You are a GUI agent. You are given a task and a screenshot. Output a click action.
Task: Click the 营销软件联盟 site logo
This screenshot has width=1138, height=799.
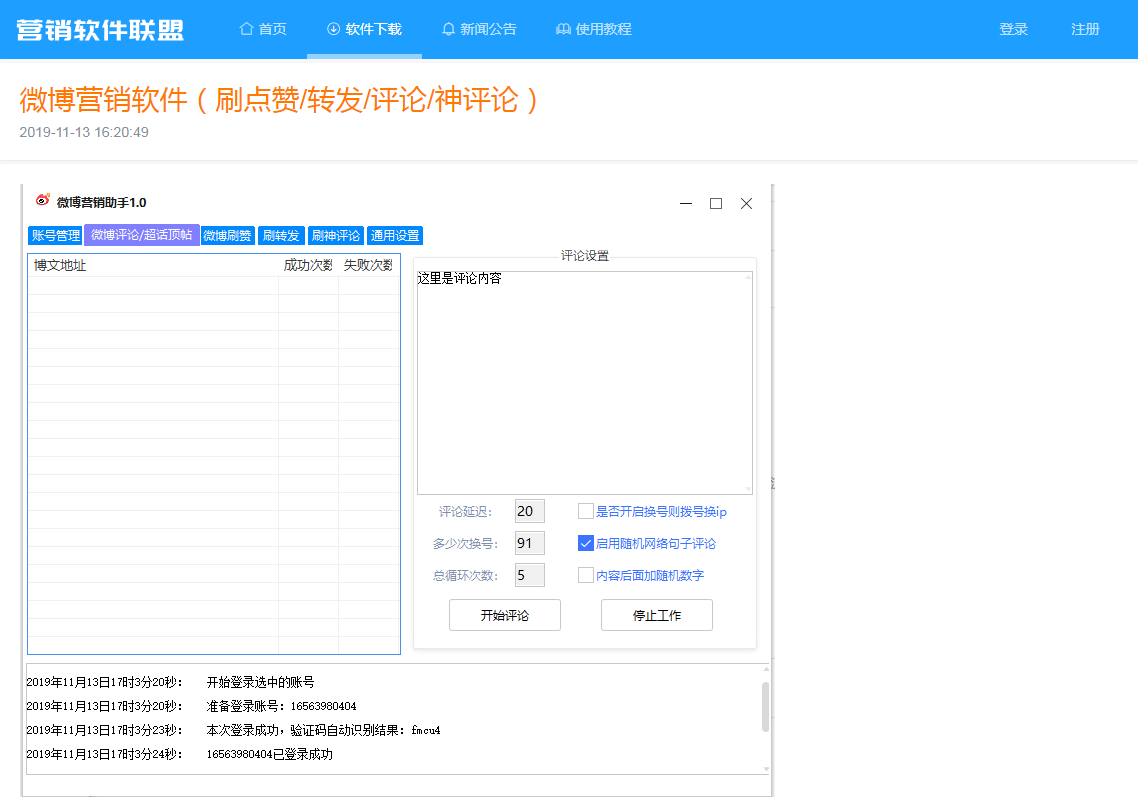coord(100,30)
